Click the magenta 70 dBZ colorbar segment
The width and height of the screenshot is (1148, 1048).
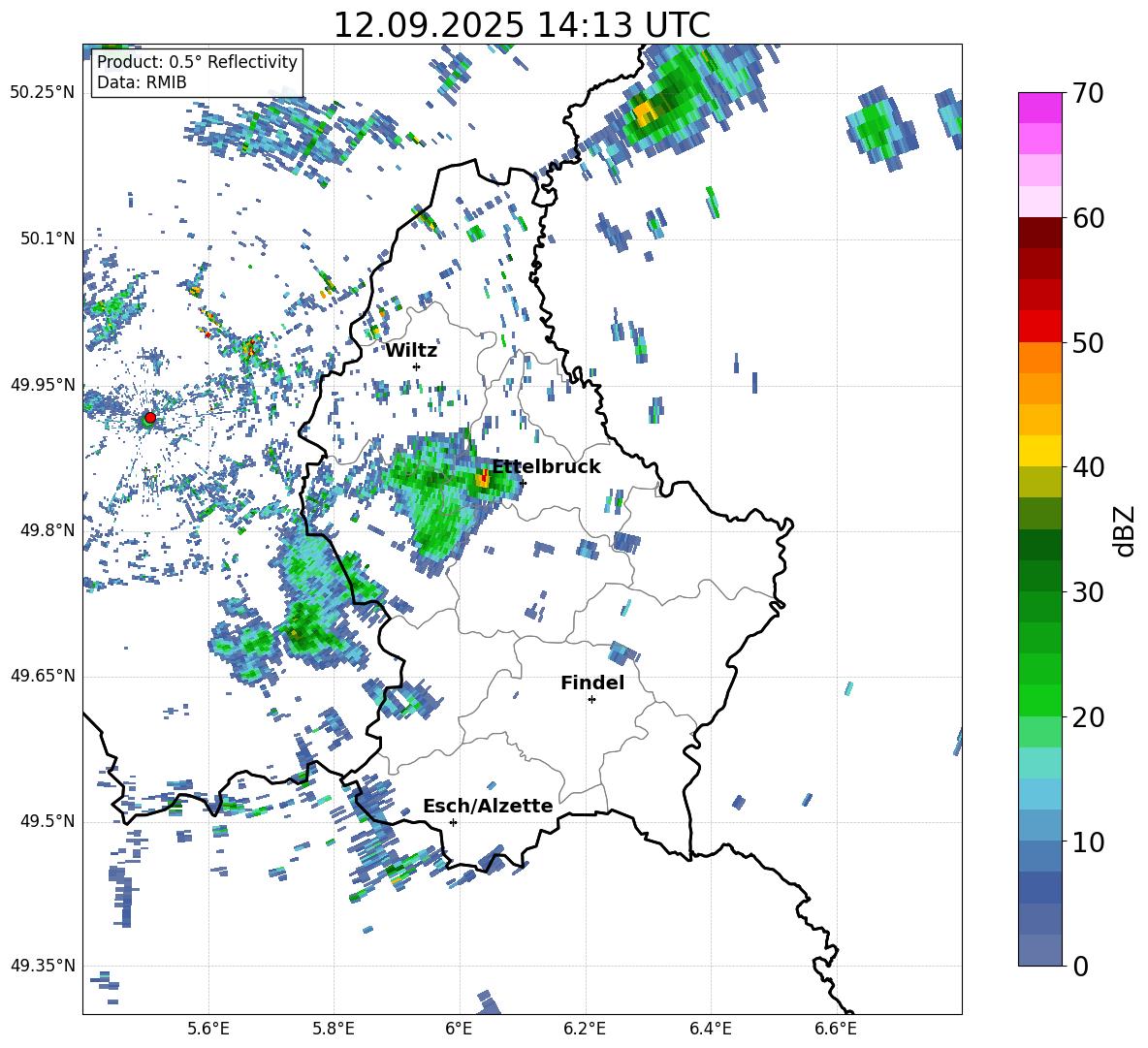pyautogui.click(x=1039, y=108)
